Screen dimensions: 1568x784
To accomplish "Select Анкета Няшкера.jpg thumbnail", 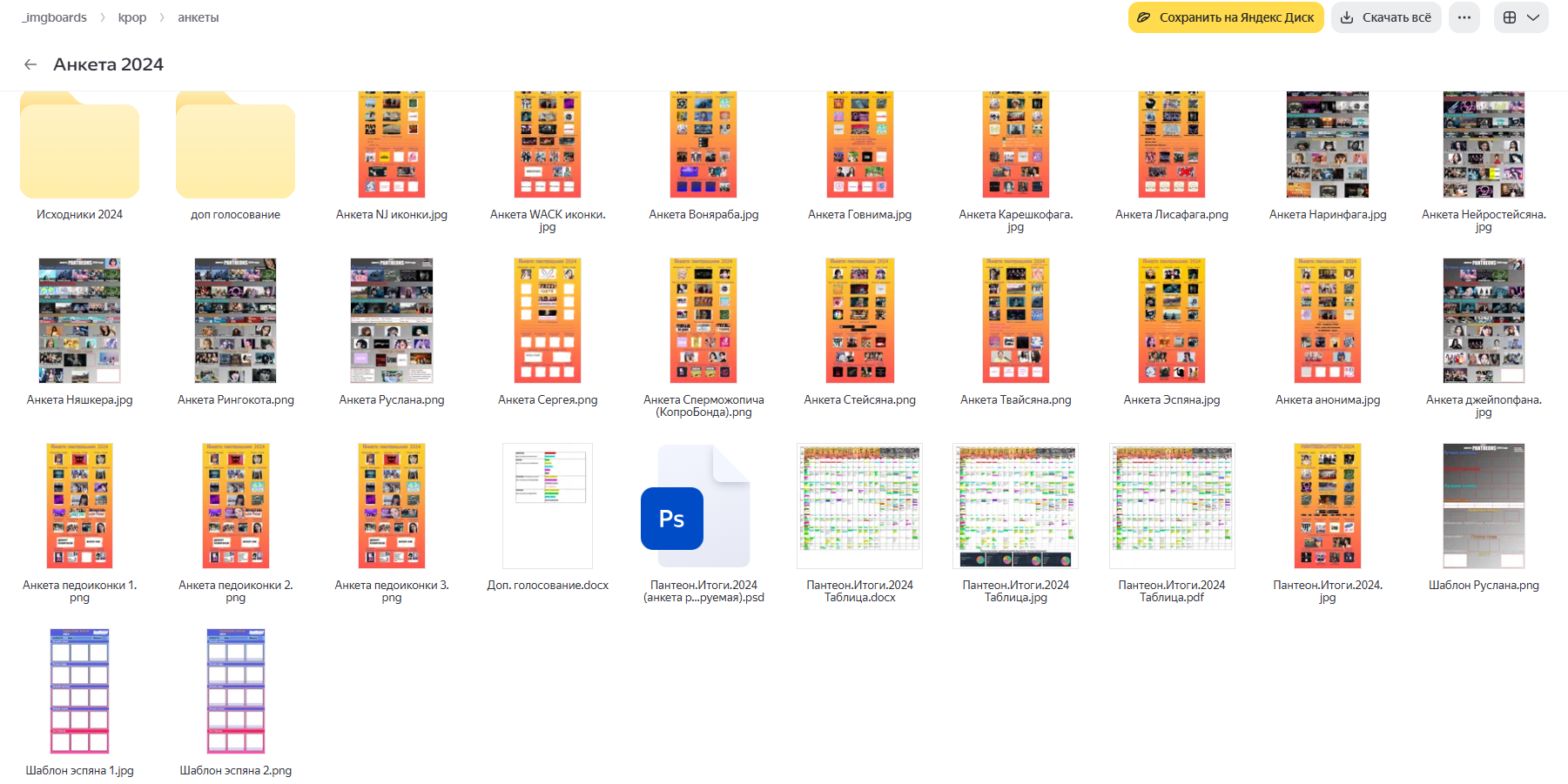I will pos(79,320).
